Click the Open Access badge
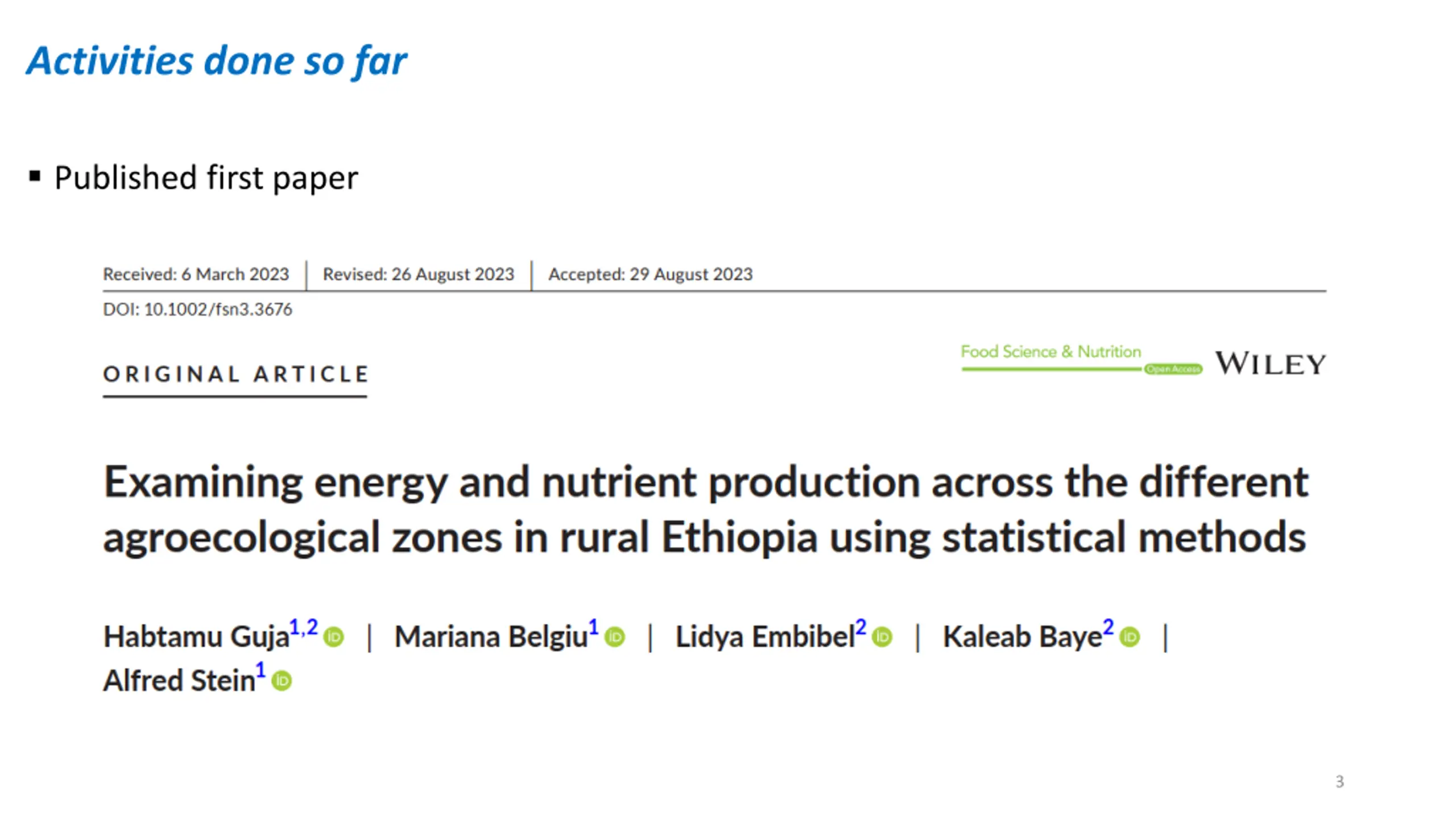The width and height of the screenshot is (1456, 819). (x=1173, y=369)
